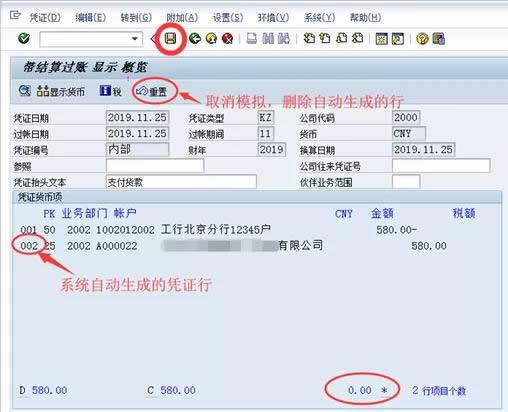Click the 税 tax button
The height and width of the screenshot is (412, 508).
click(111, 91)
